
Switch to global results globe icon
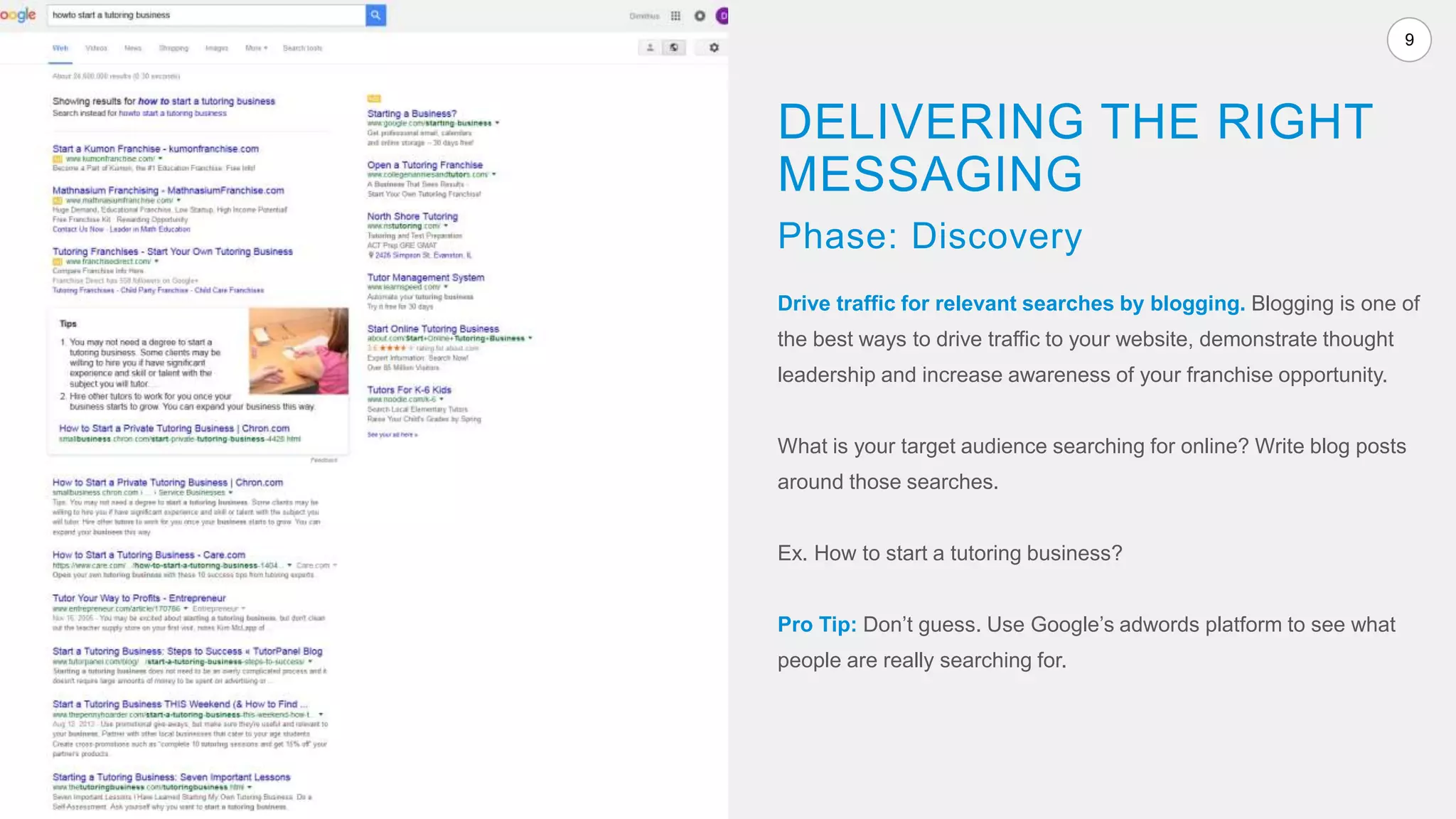pyautogui.click(x=674, y=48)
